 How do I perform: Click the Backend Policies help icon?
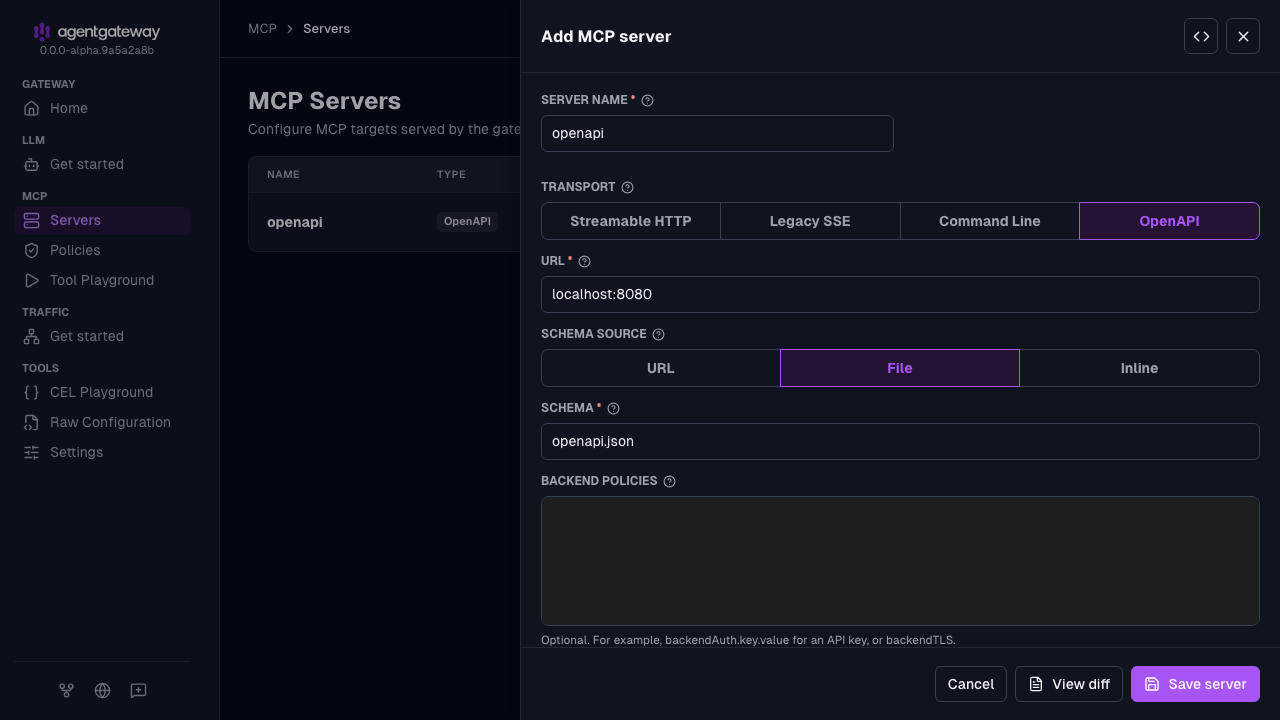point(670,481)
